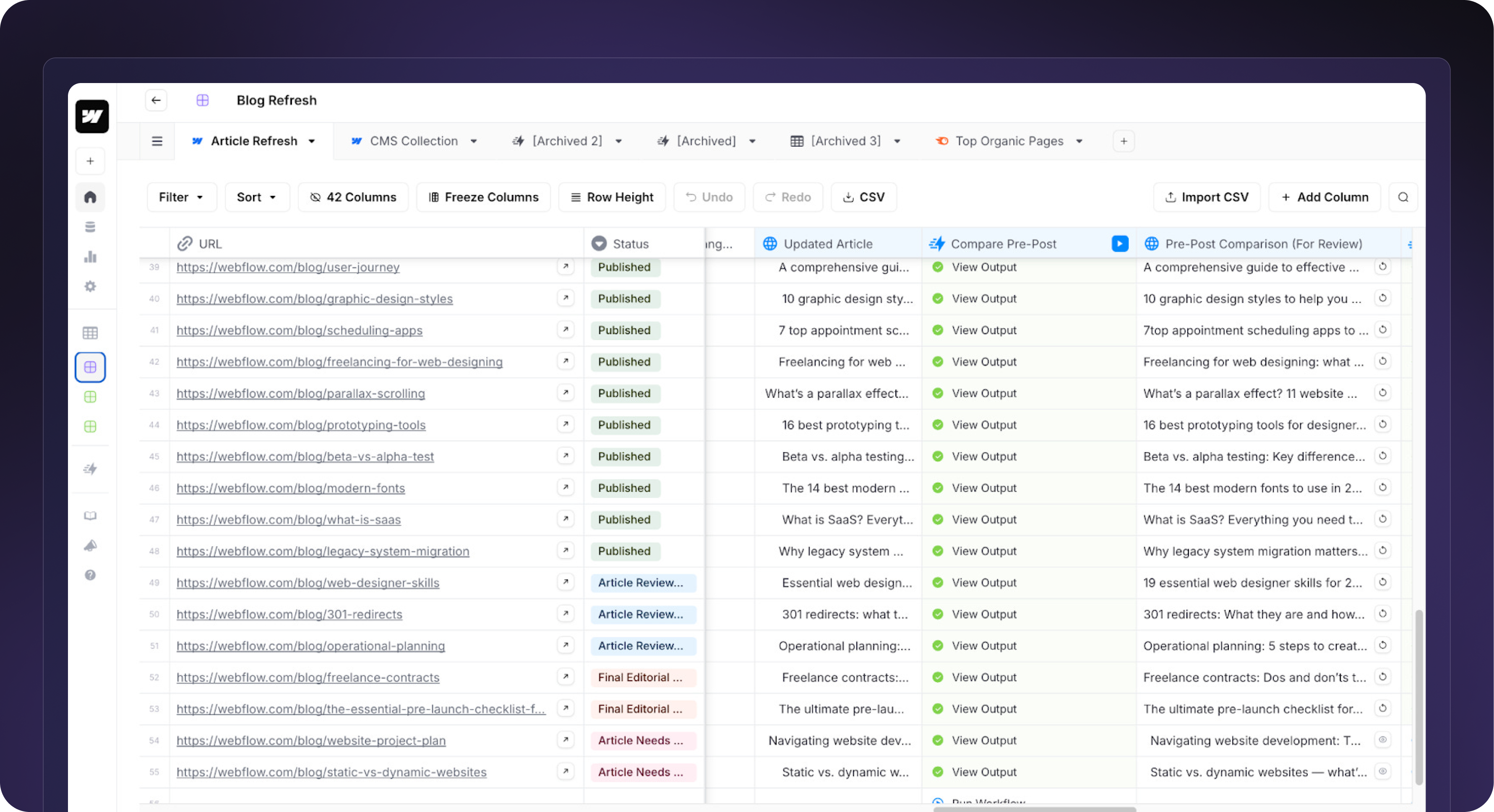Click the Webflow logo in the sidebar
The image size is (1494, 812).
pos(91,117)
